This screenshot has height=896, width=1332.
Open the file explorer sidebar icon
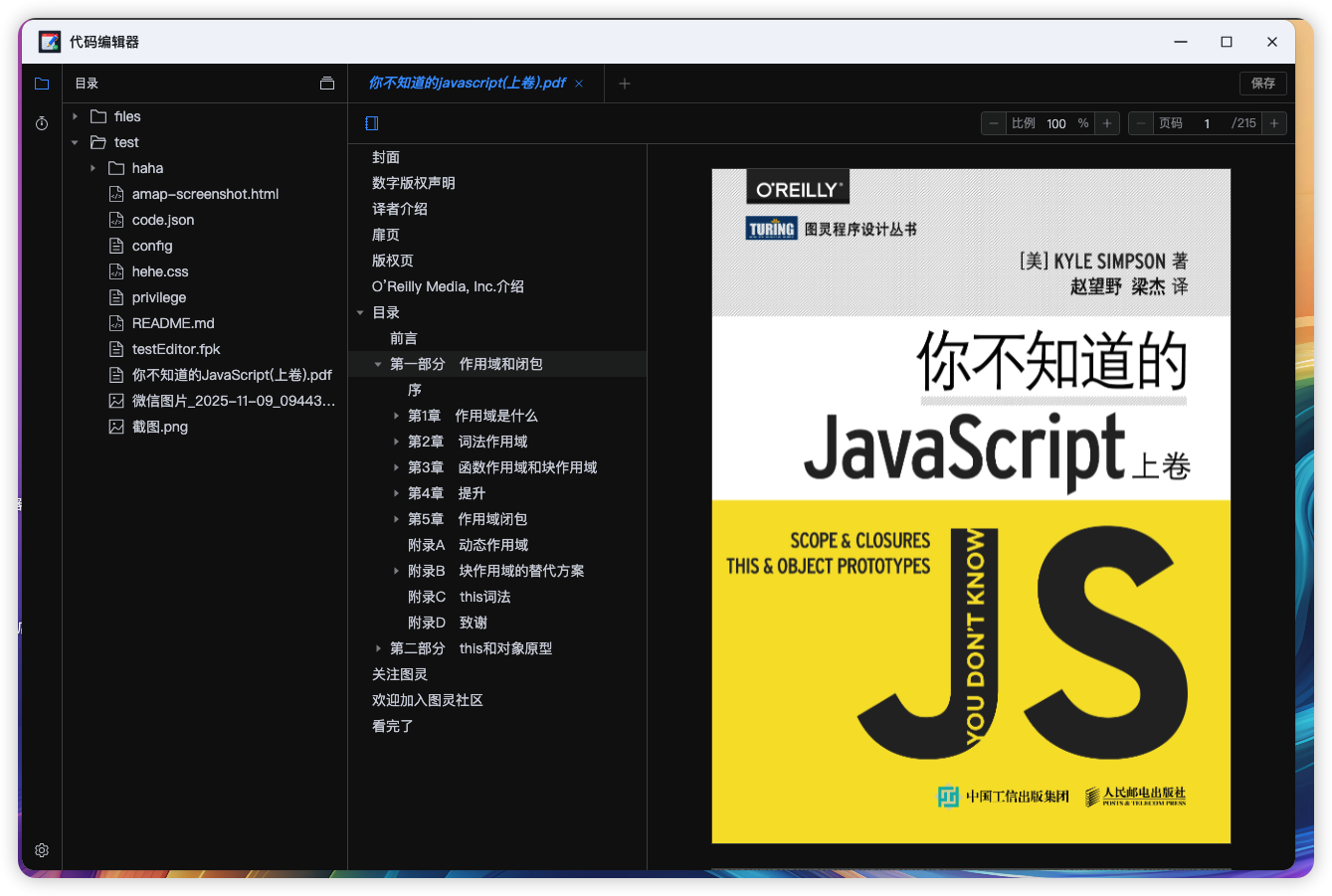pyautogui.click(x=42, y=84)
